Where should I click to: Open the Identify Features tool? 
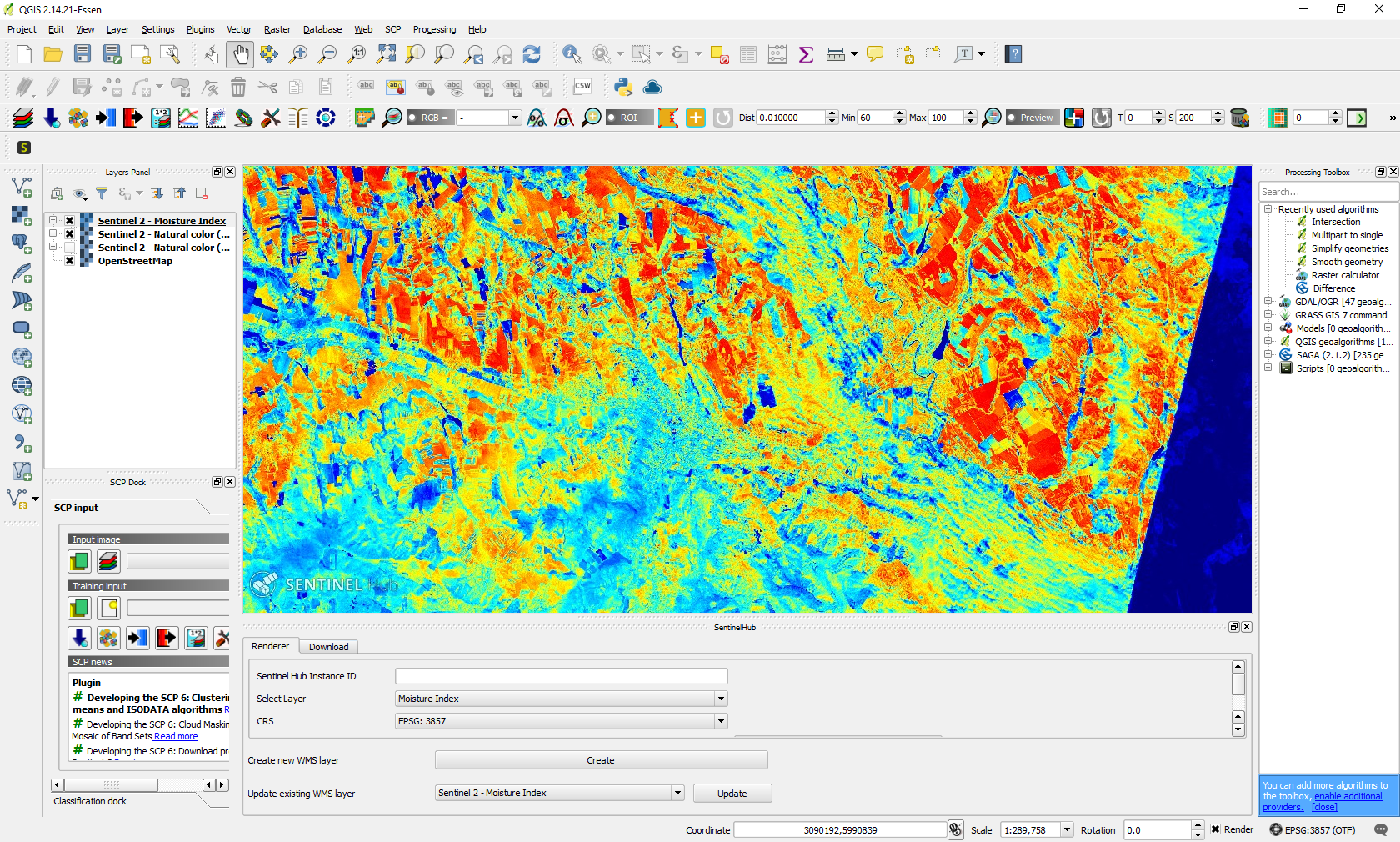[572, 55]
